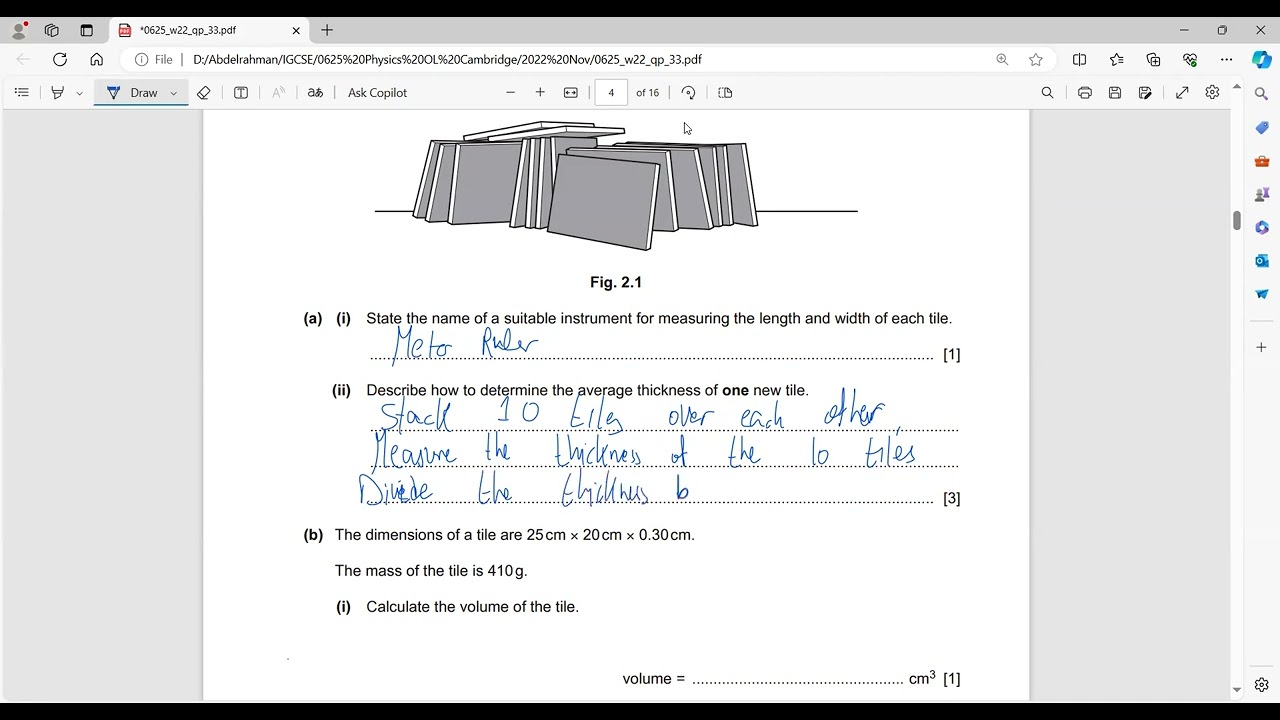Click the 'of 16' page count text
Image resolution: width=1280 pixels, height=720 pixels.
pos(648,93)
